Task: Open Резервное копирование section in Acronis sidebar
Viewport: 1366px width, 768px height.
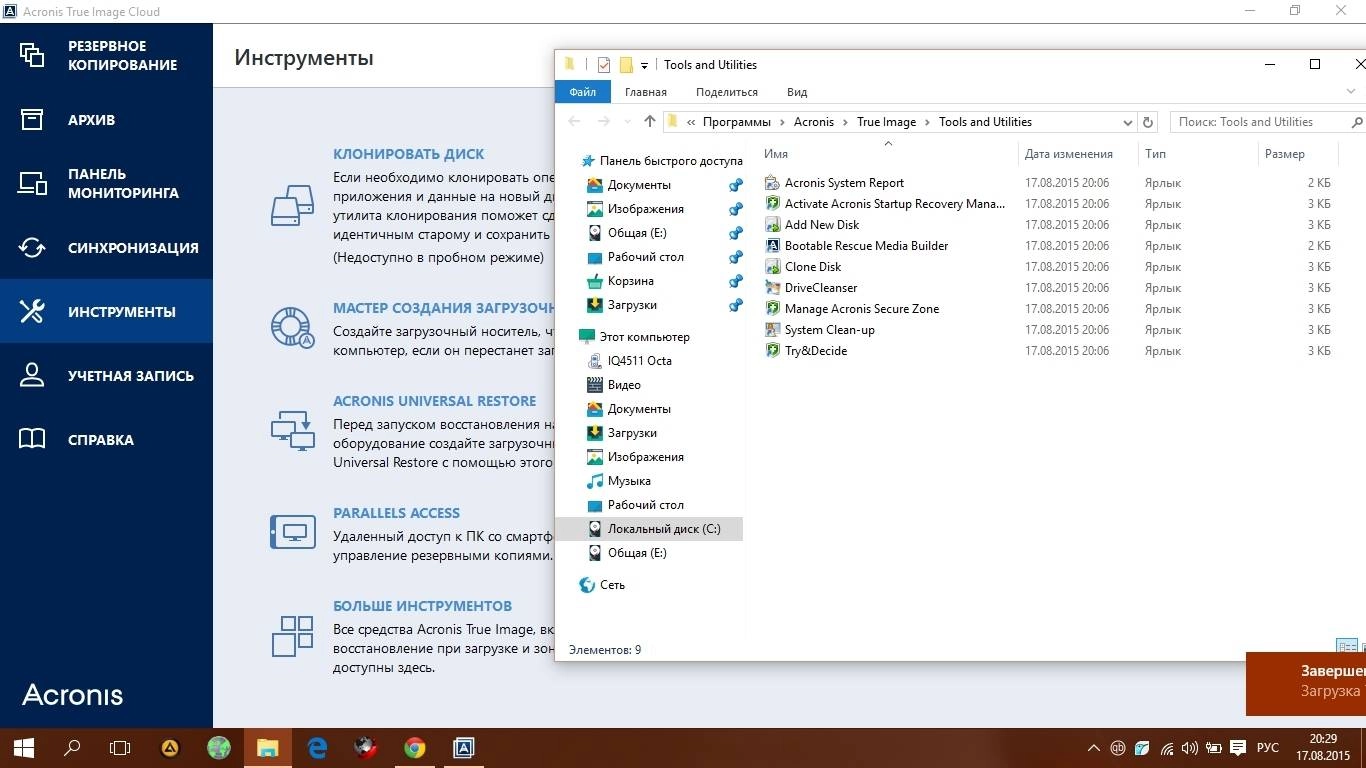Action: [106, 55]
